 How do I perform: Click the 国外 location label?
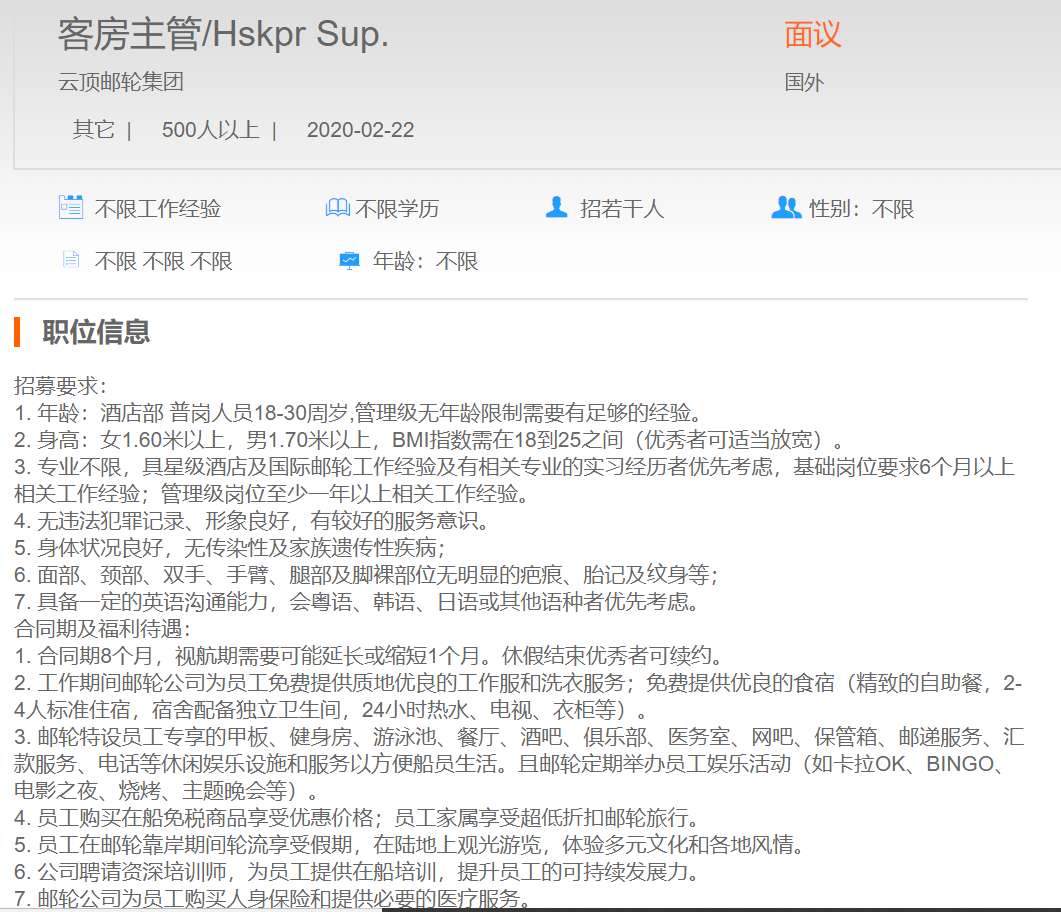point(804,82)
